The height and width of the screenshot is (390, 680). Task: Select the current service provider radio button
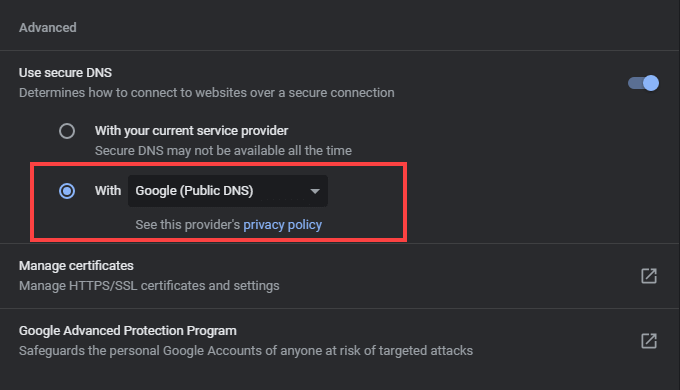coord(67,131)
